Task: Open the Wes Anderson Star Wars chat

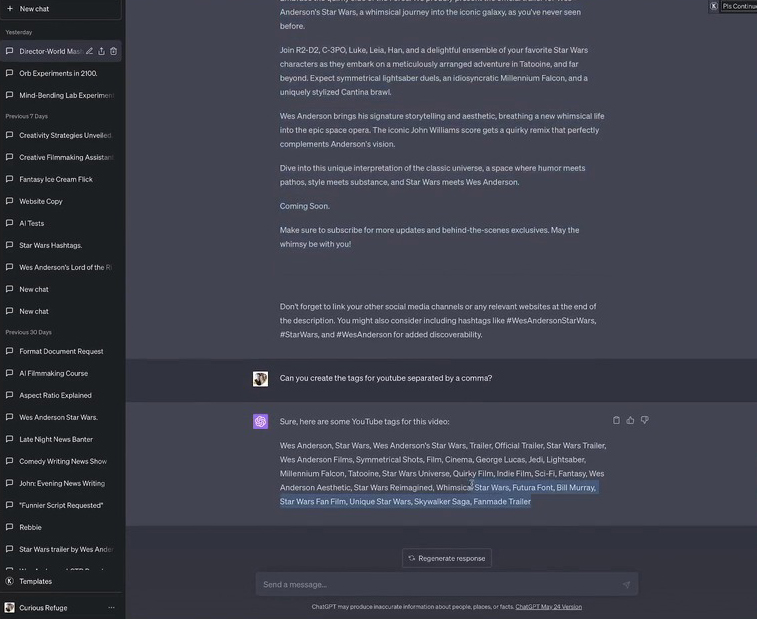Action: (x=61, y=417)
